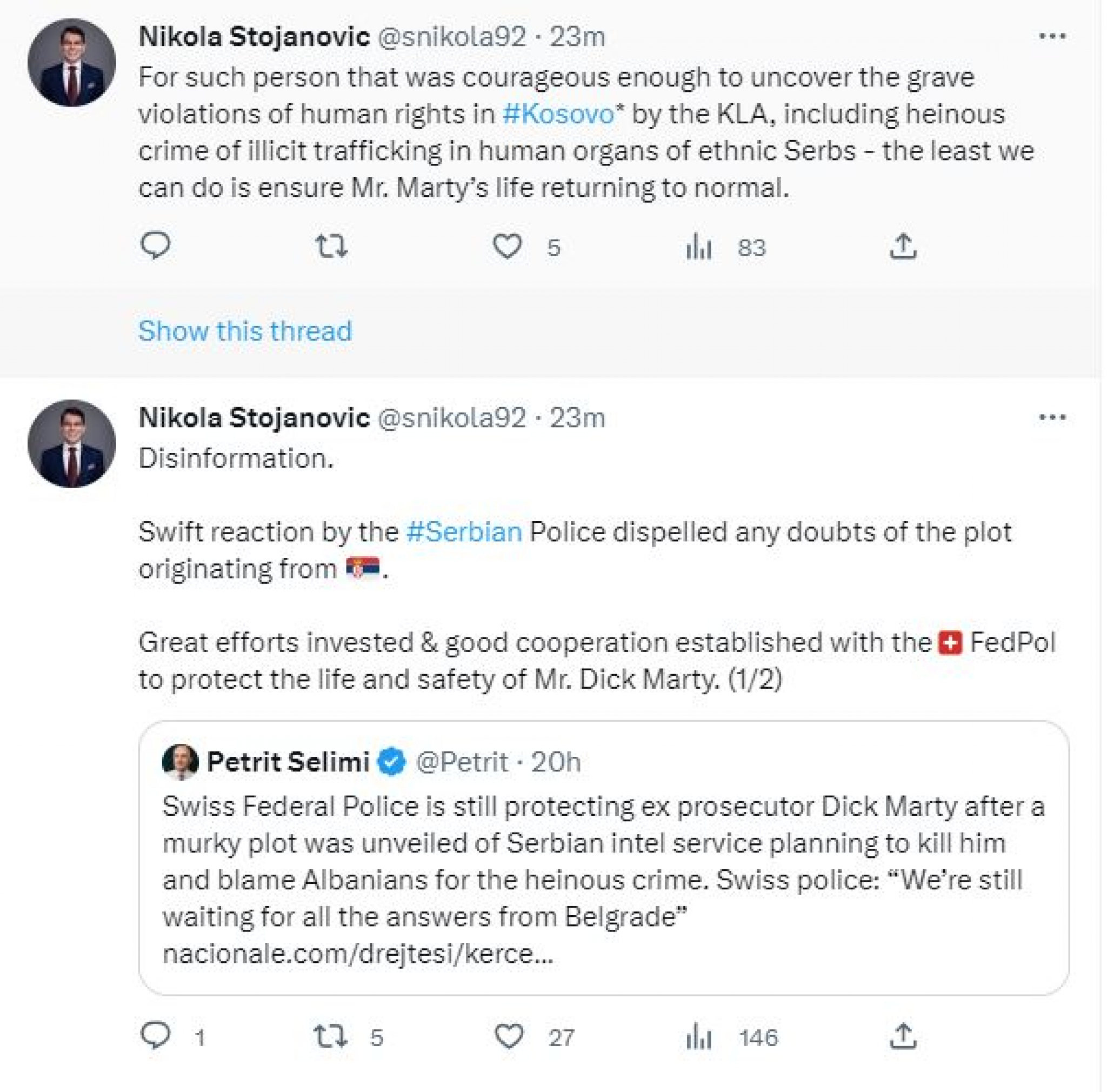Screen dimensions: 1107x1092
Task: Open Nikola Stojanovic's name on second tweet
Action: click(255, 418)
